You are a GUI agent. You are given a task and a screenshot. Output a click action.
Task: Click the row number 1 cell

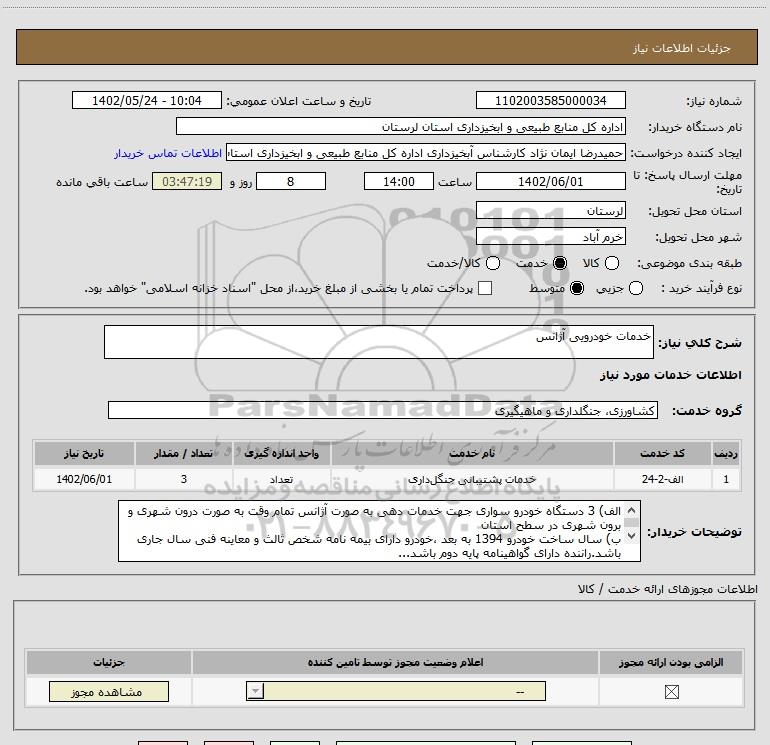726,479
